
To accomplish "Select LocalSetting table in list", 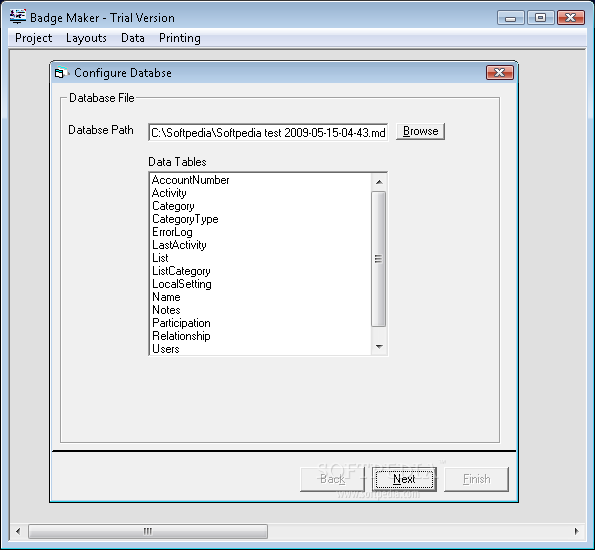I will click(x=260, y=284).
